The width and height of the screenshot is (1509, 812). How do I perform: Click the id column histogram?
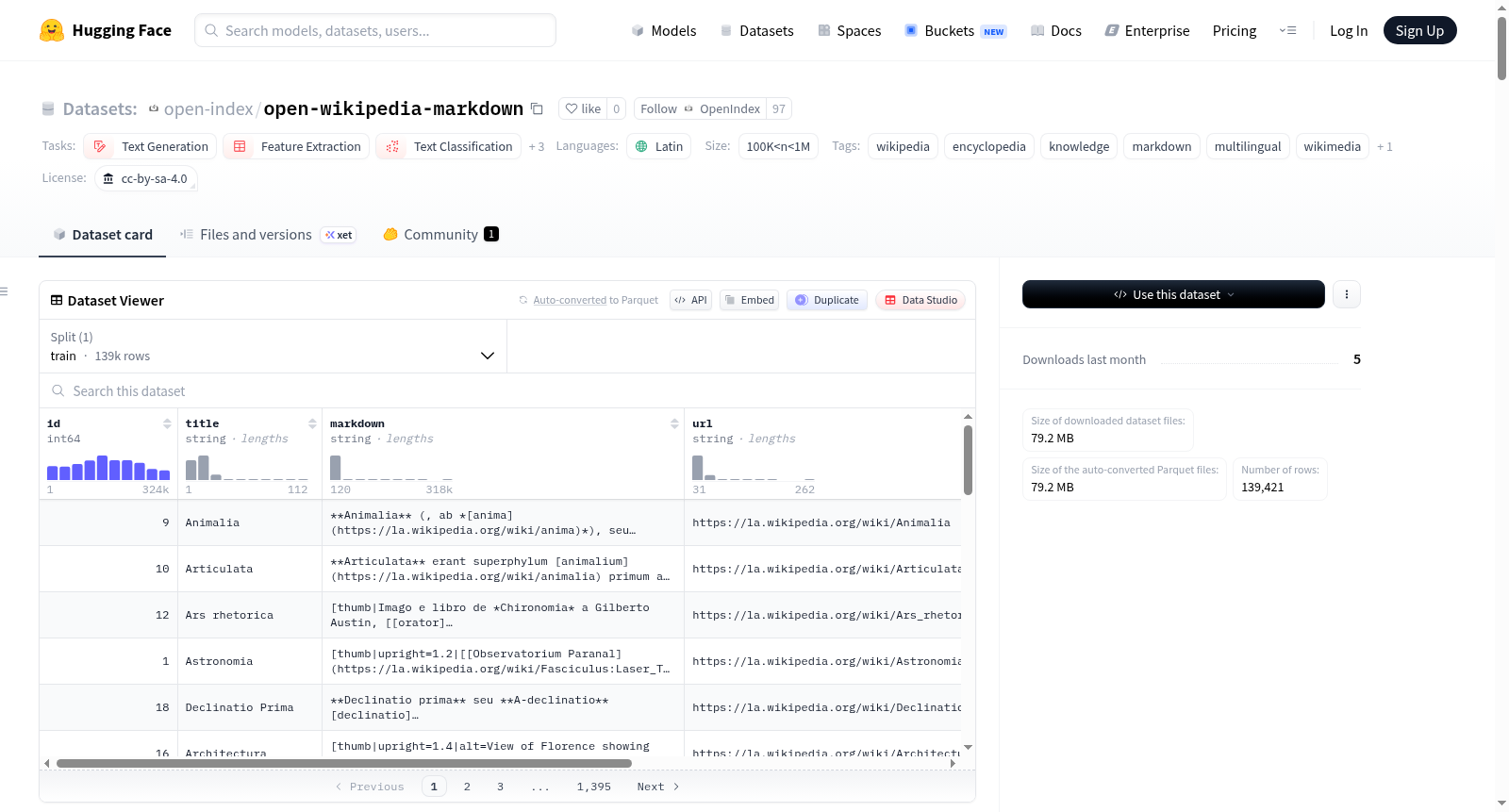tap(108, 469)
